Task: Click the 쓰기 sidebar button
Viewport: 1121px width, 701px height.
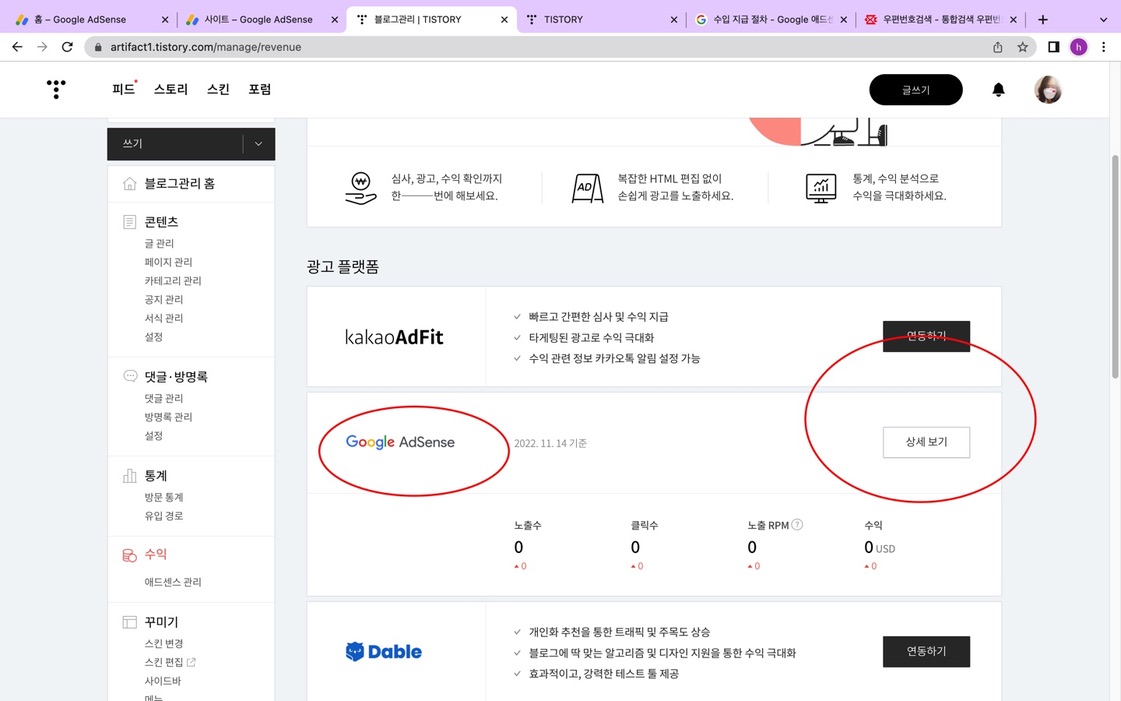Action: (175, 144)
